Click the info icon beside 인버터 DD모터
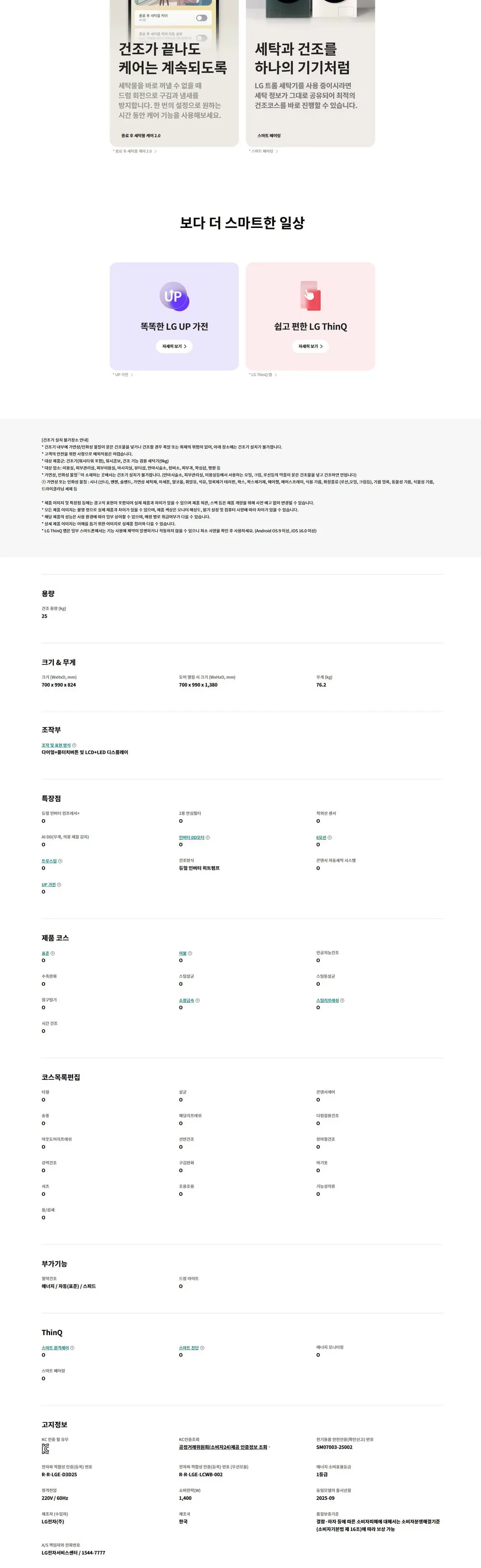481x1568 pixels. tap(208, 837)
